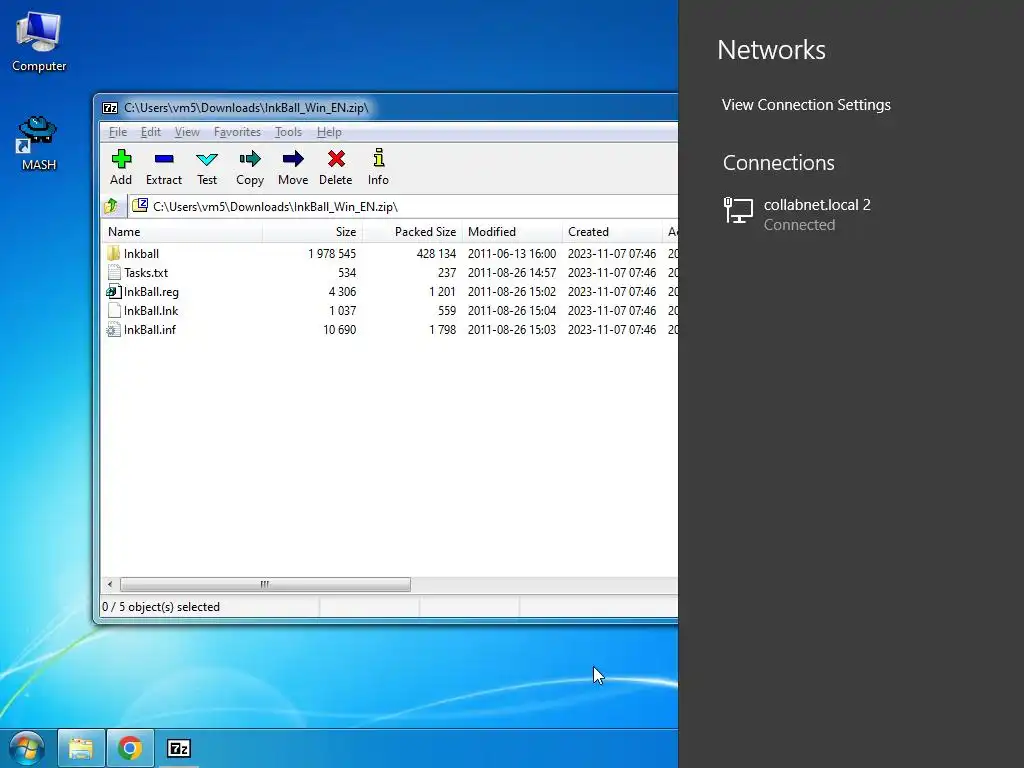Viewport: 1024px width, 768px height.
Task: Select the InkBall.inf file icon
Action: pyautogui.click(x=114, y=329)
